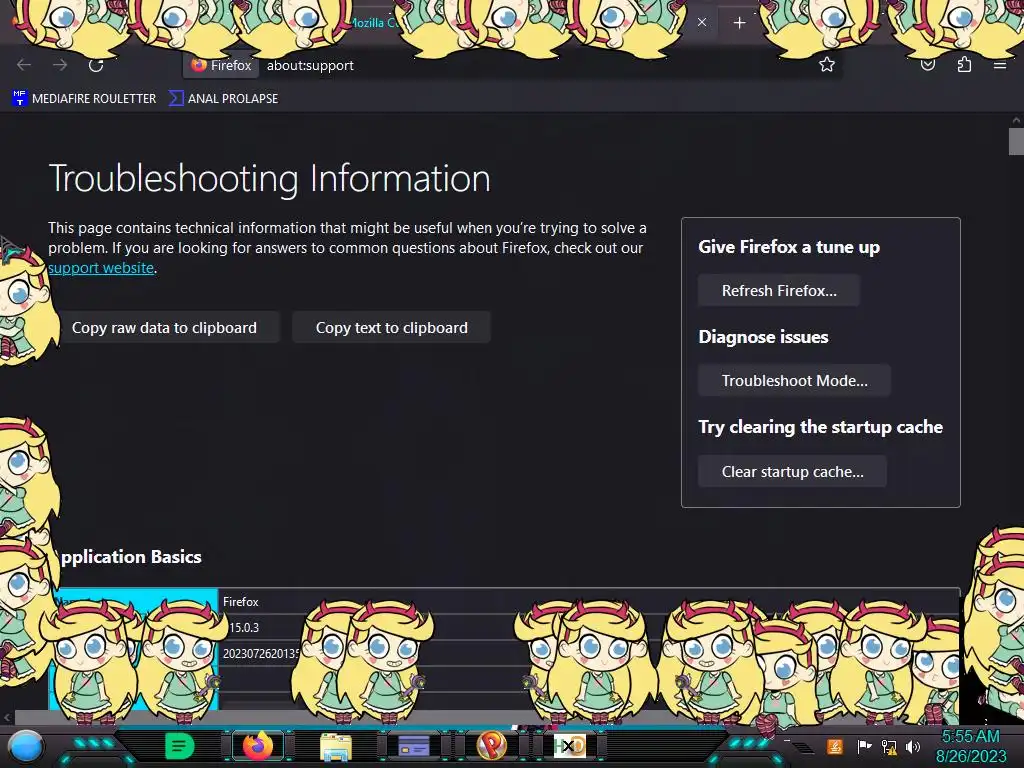The width and height of the screenshot is (1024, 768).
Task: Open the second bookmark toolbar item
Action: [x=223, y=99]
